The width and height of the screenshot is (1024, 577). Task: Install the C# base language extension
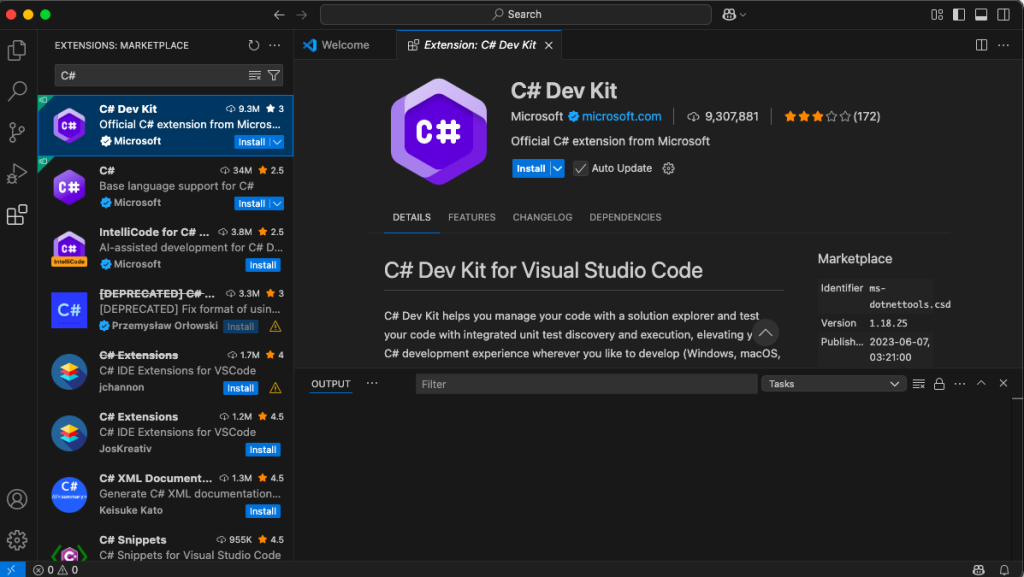pyautogui.click(x=252, y=204)
